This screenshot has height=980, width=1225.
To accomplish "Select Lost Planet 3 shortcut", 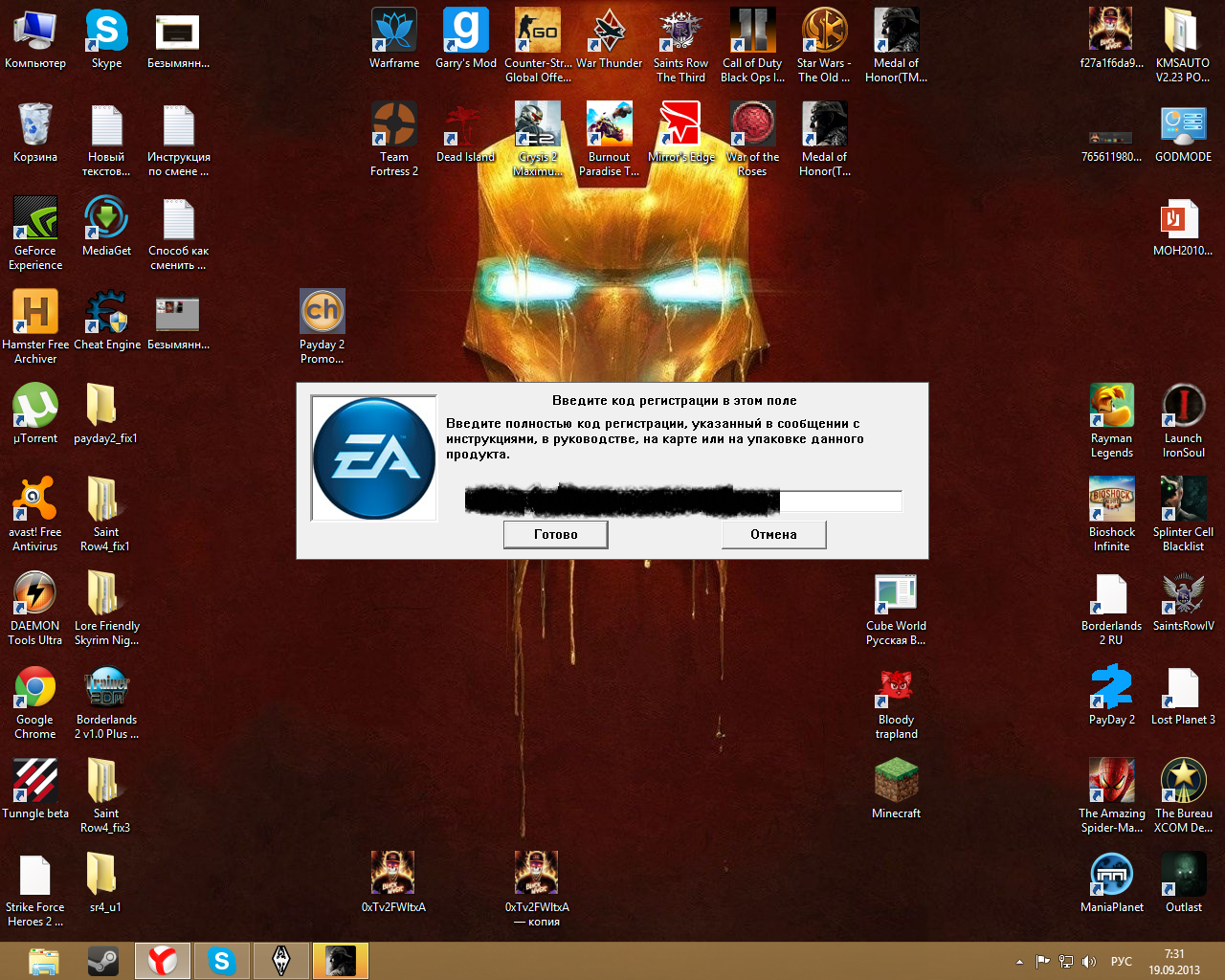I will 1183,696.
